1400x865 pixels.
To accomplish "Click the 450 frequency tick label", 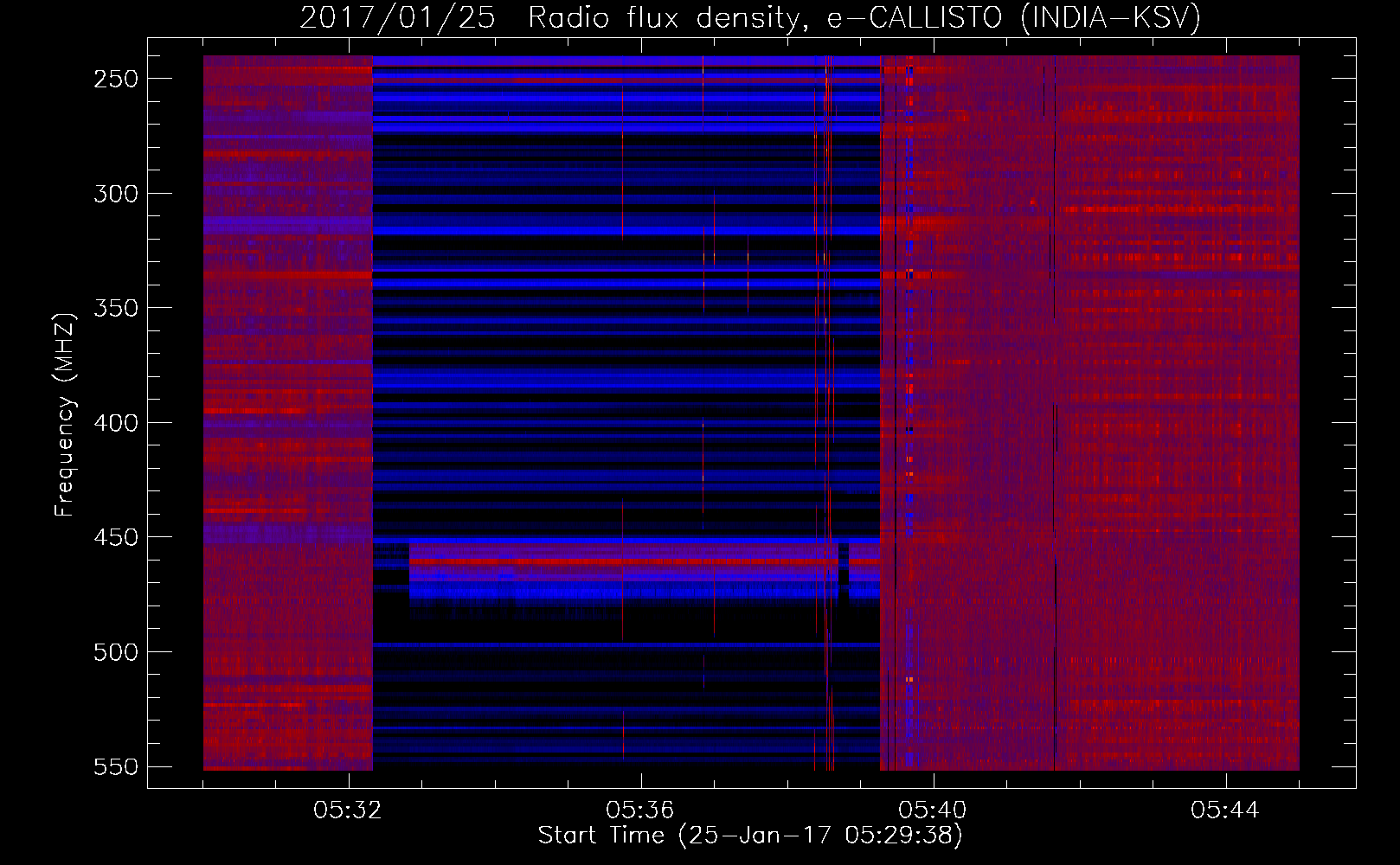I will coord(116,537).
